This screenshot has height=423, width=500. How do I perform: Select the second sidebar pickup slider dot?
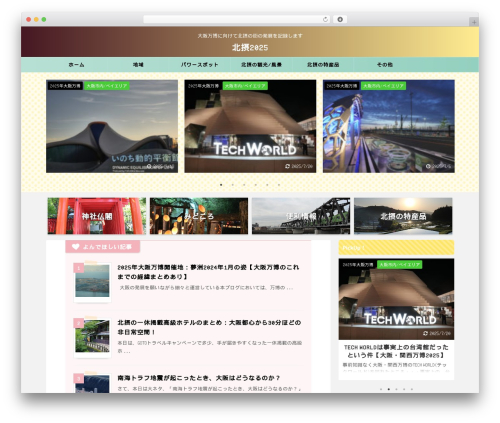click(389, 389)
